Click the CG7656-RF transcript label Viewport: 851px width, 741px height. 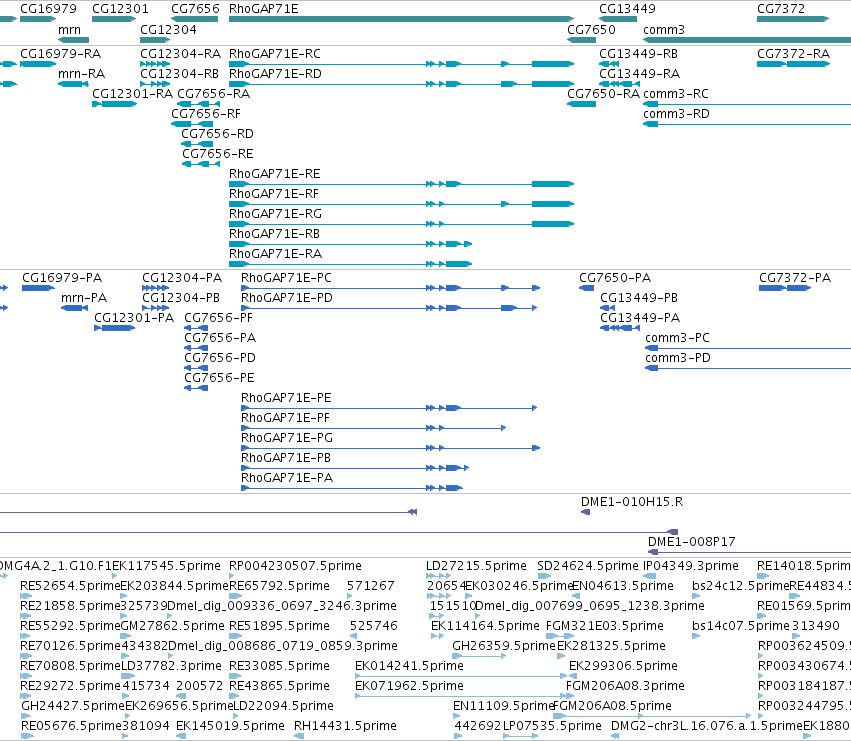pyautogui.click(x=206, y=114)
